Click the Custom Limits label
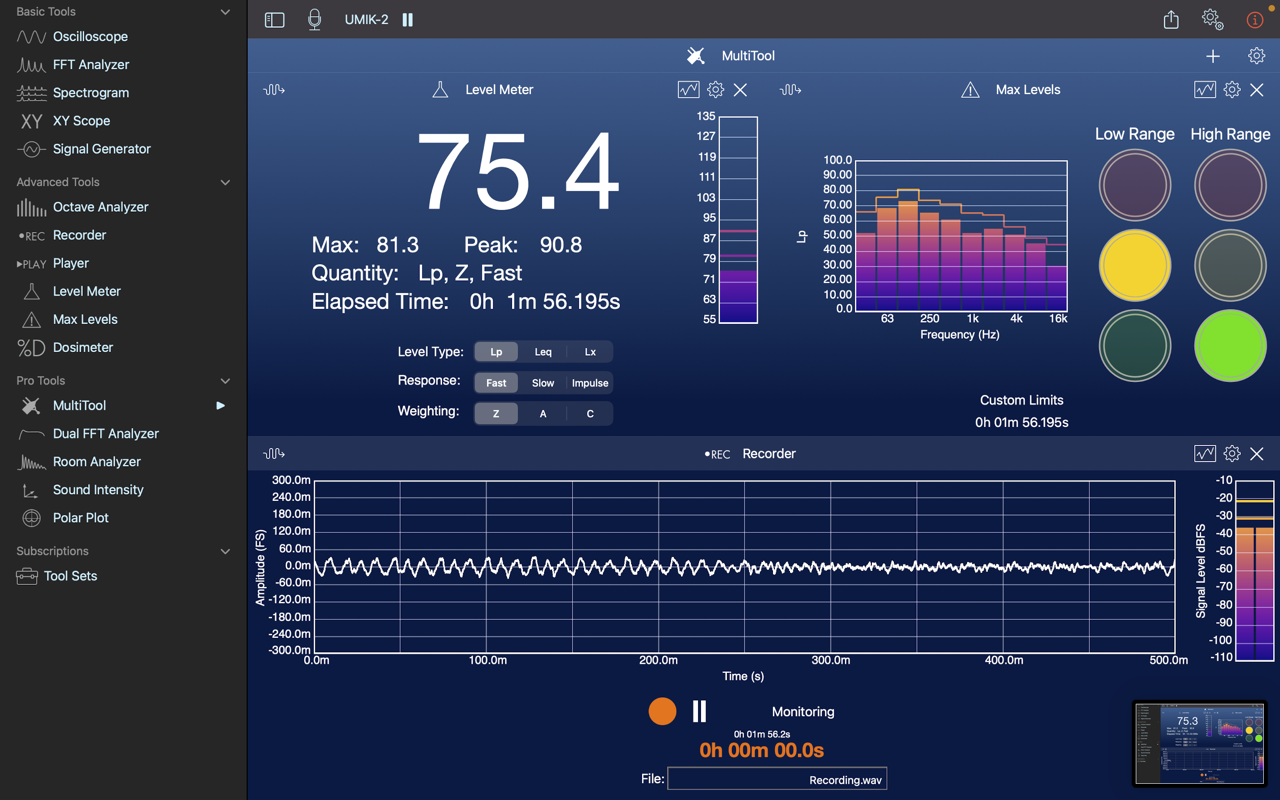Screen dimensions: 1280x800 tap(1021, 400)
